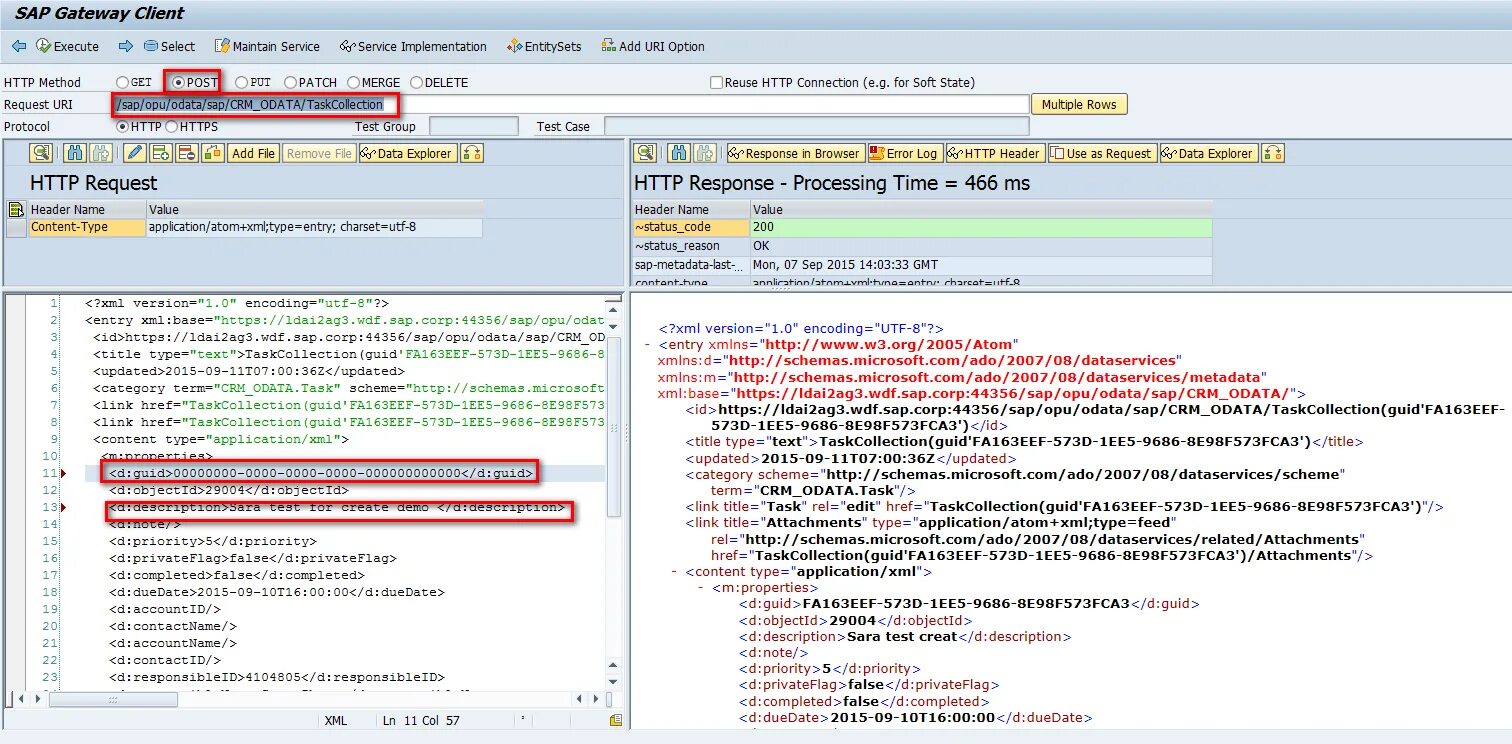Click Use as Request
1512x744 pixels.
point(1102,153)
